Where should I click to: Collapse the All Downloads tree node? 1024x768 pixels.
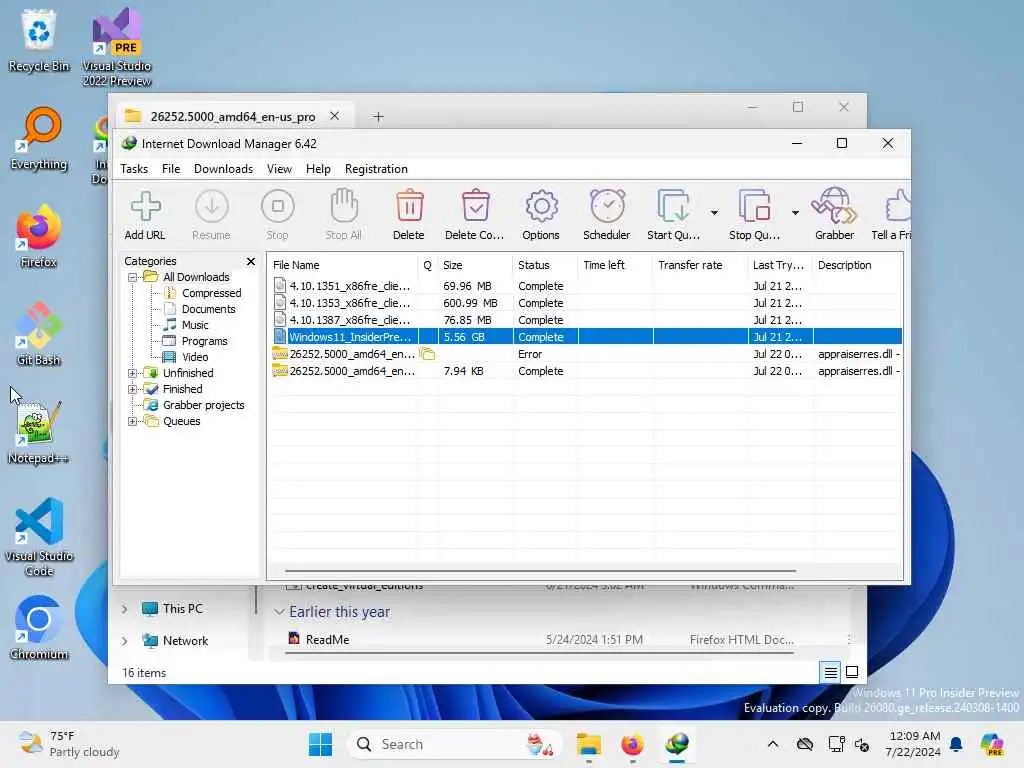click(x=133, y=278)
